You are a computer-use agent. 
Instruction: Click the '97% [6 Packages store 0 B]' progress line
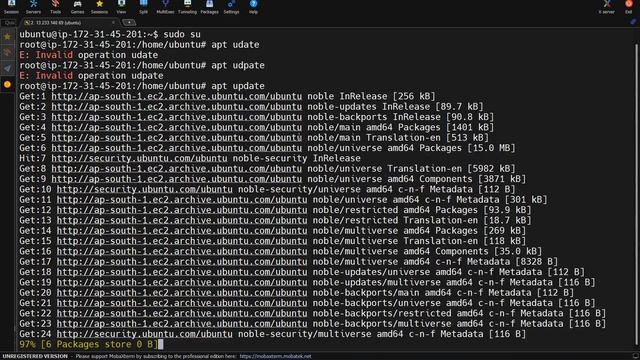[88, 344]
